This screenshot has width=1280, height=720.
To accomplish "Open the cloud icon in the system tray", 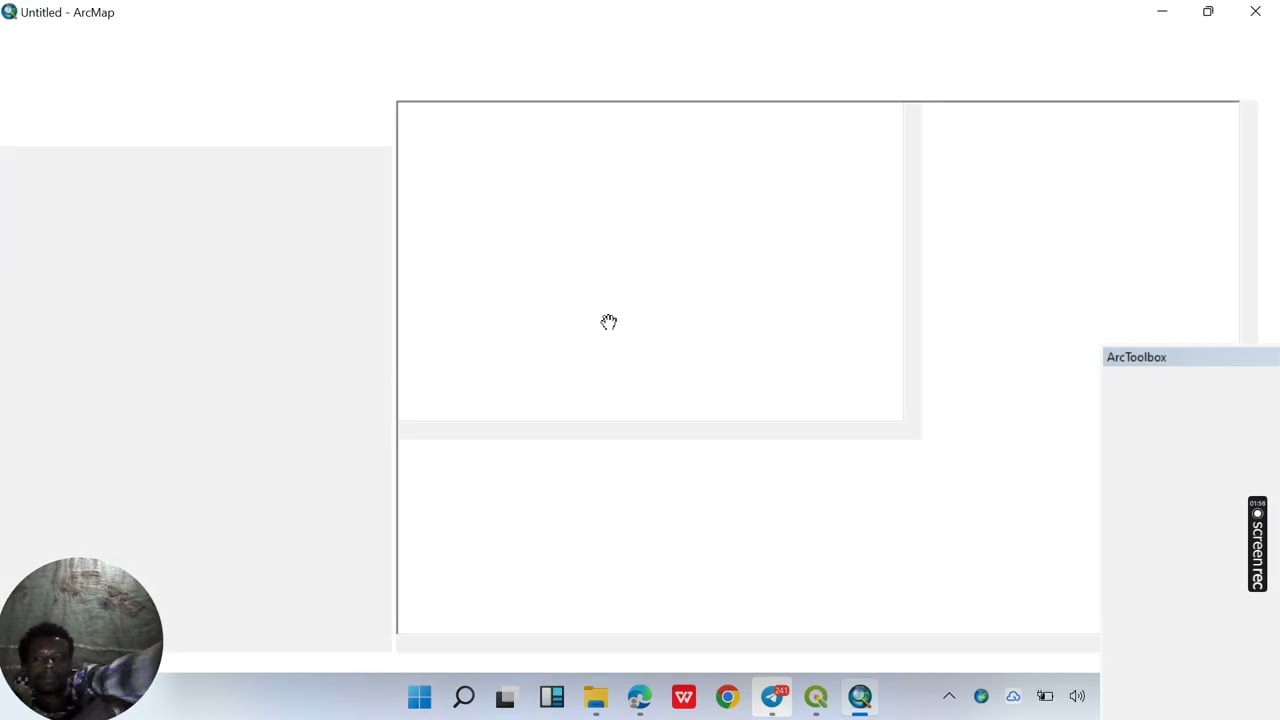I will click(1013, 696).
